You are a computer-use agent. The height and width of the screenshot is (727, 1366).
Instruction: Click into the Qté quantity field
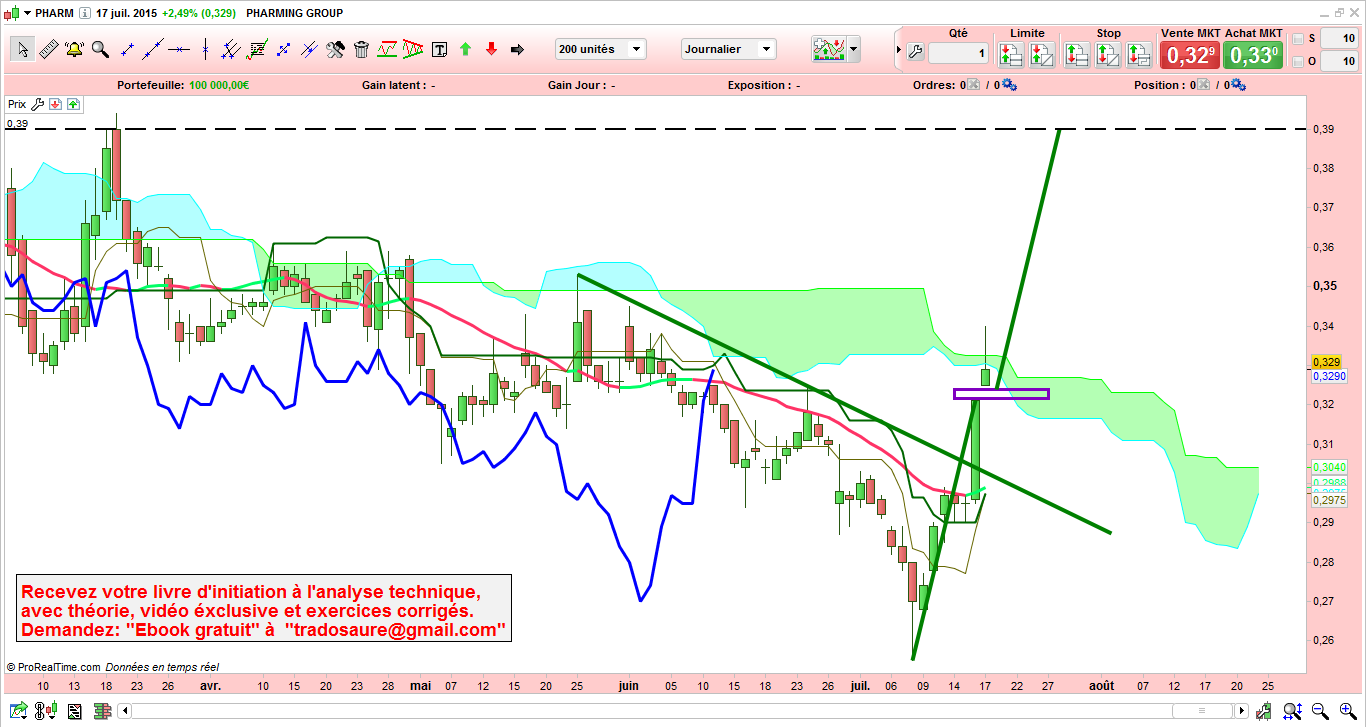tap(958, 53)
